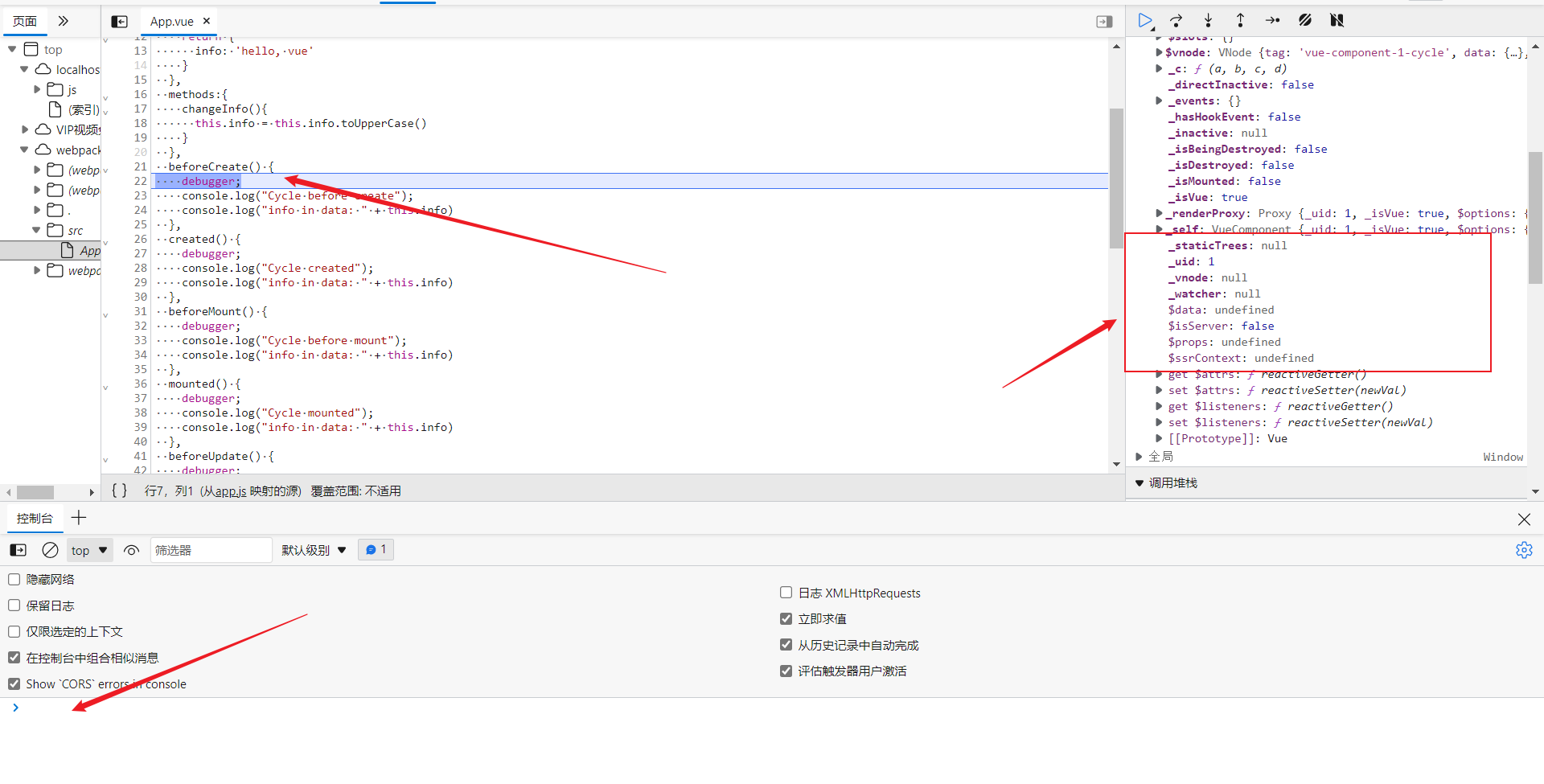The width and height of the screenshot is (1544, 784).
Task: Uncheck 评估触发器用户激活
Action: coord(786,671)
